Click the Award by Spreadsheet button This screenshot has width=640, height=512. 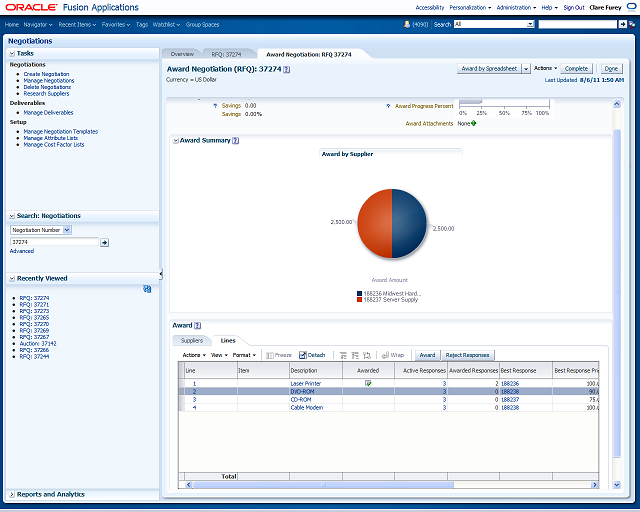pyautogui.click(x=489, y=69)
